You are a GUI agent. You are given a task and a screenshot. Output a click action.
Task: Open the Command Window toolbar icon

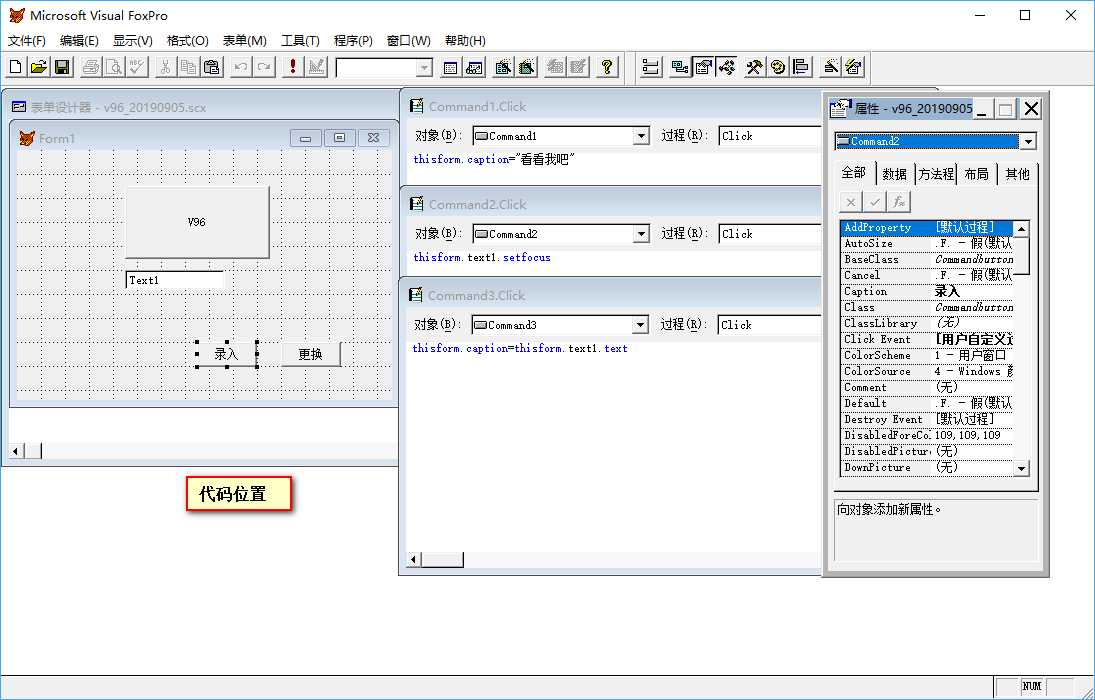click(450, 67)
